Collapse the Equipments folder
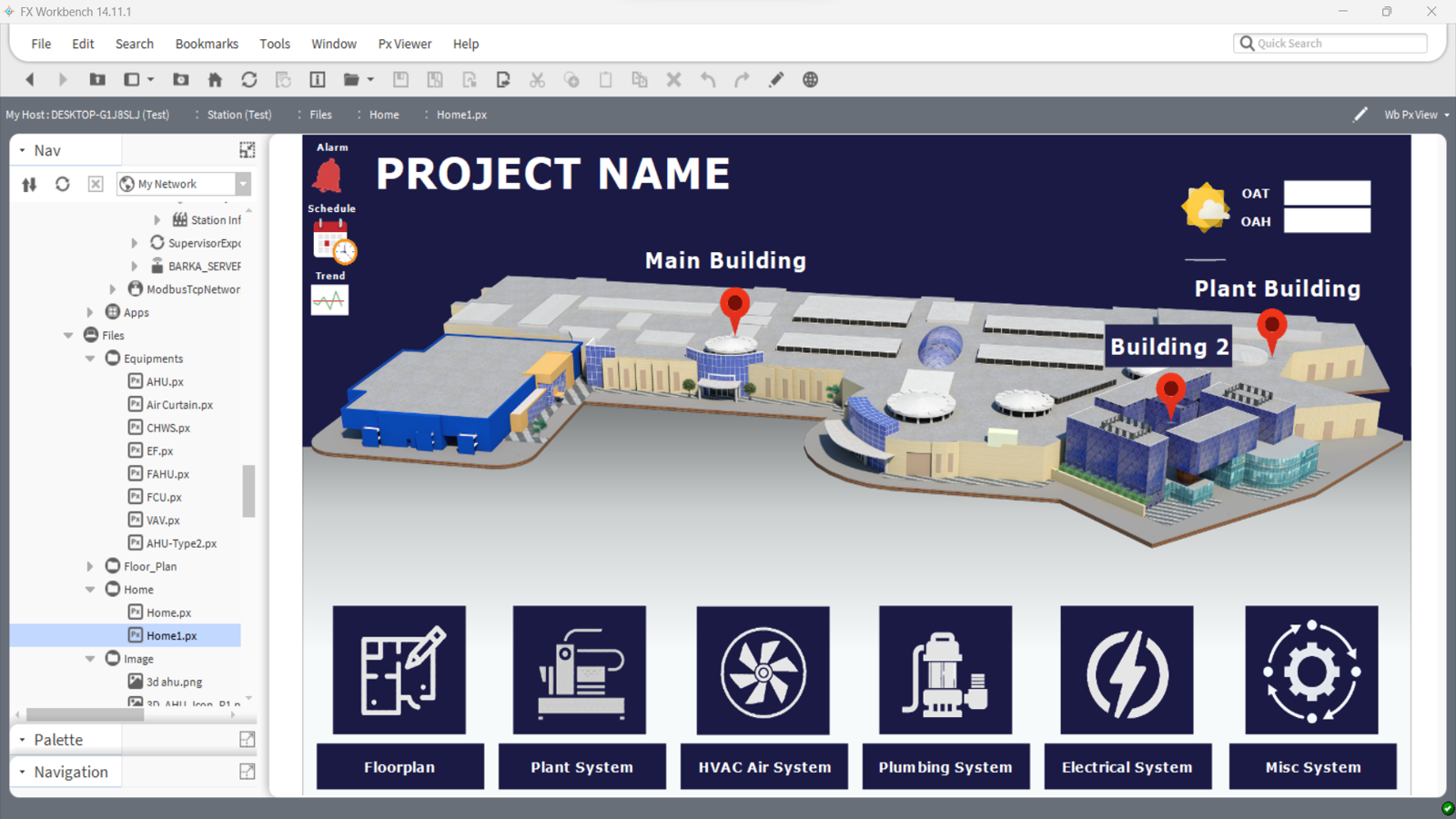The image size is (1456, 819). [90, 359]
